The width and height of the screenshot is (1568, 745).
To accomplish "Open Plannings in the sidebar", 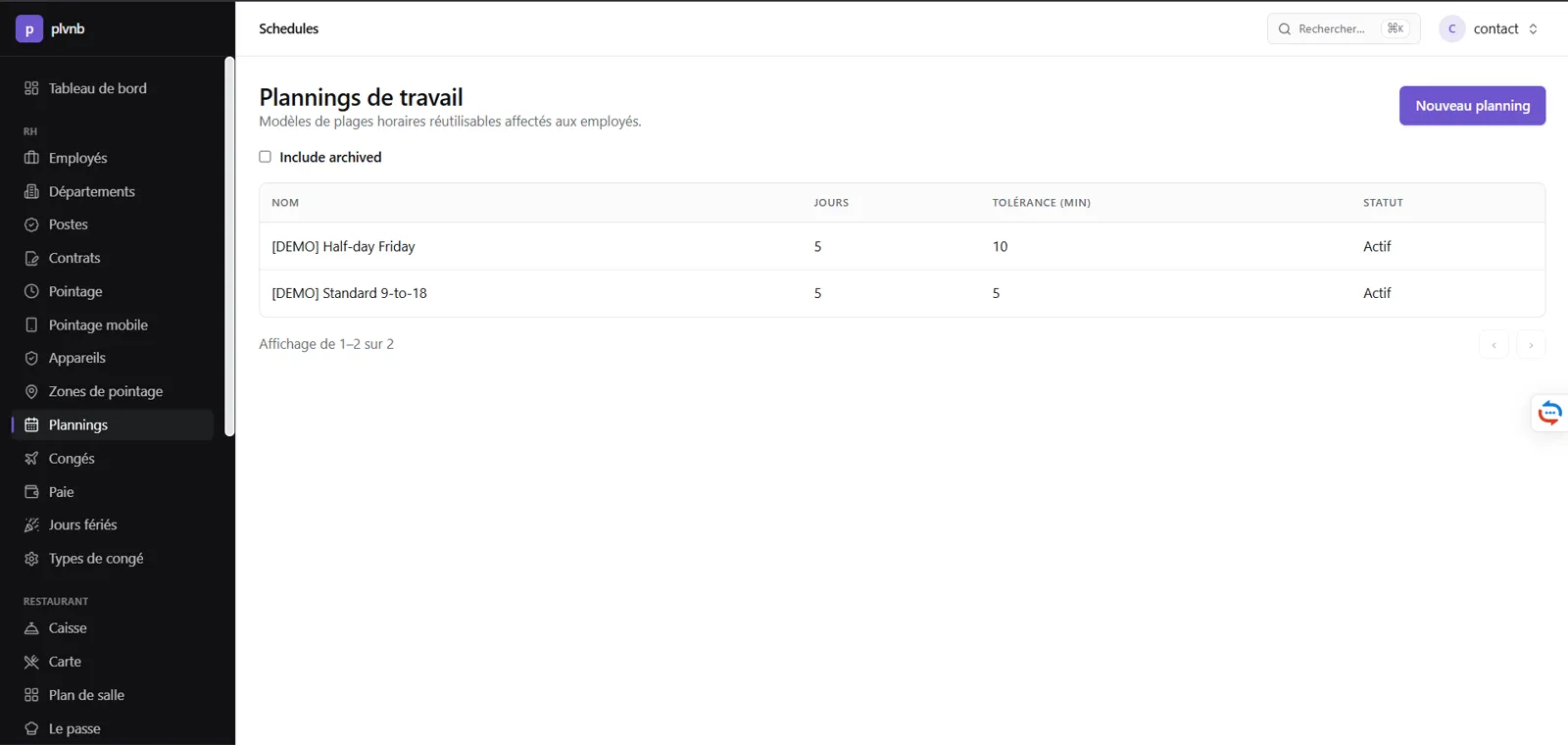I will coord(113,424).
